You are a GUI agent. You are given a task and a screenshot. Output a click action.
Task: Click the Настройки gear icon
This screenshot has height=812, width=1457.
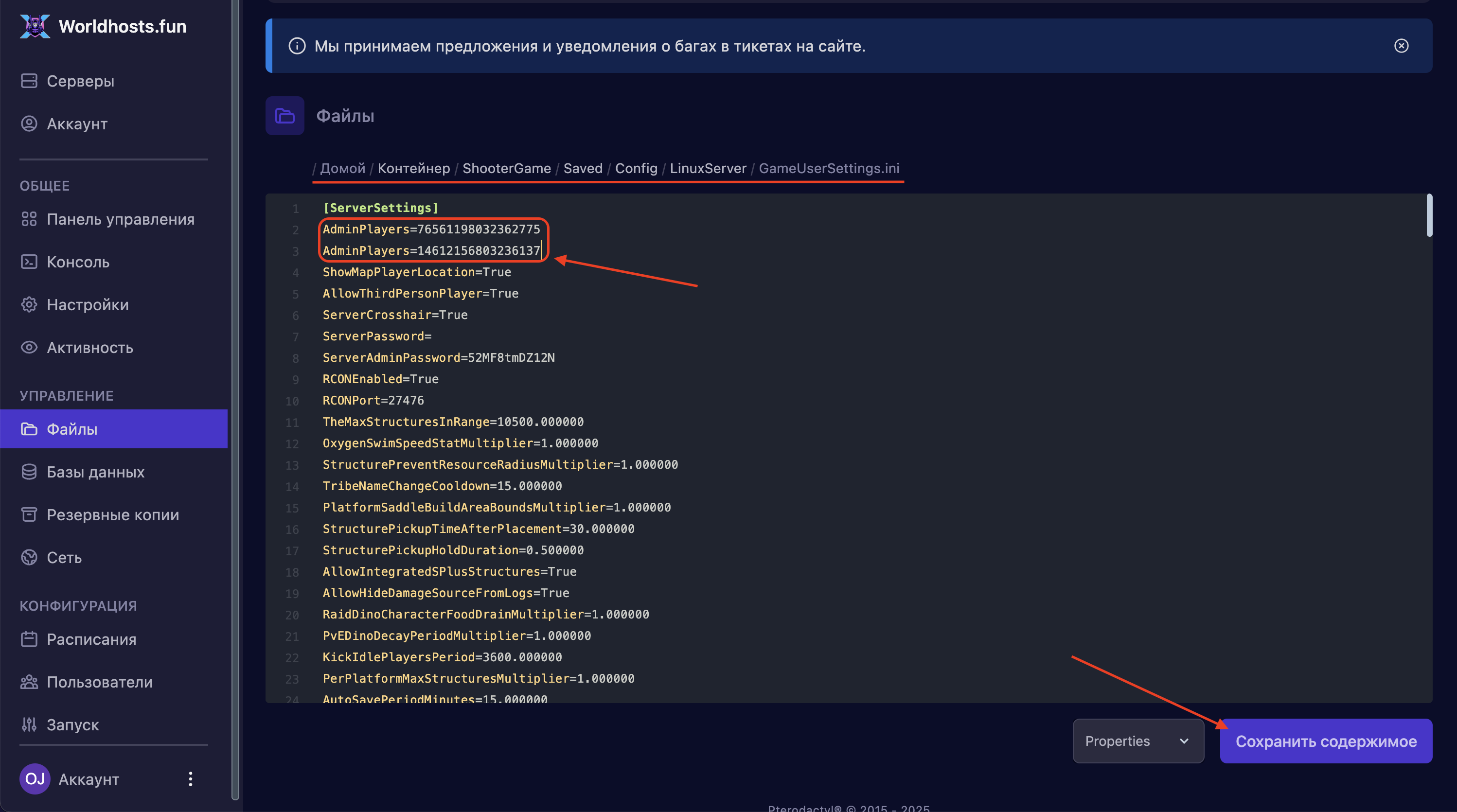[29, 305]
